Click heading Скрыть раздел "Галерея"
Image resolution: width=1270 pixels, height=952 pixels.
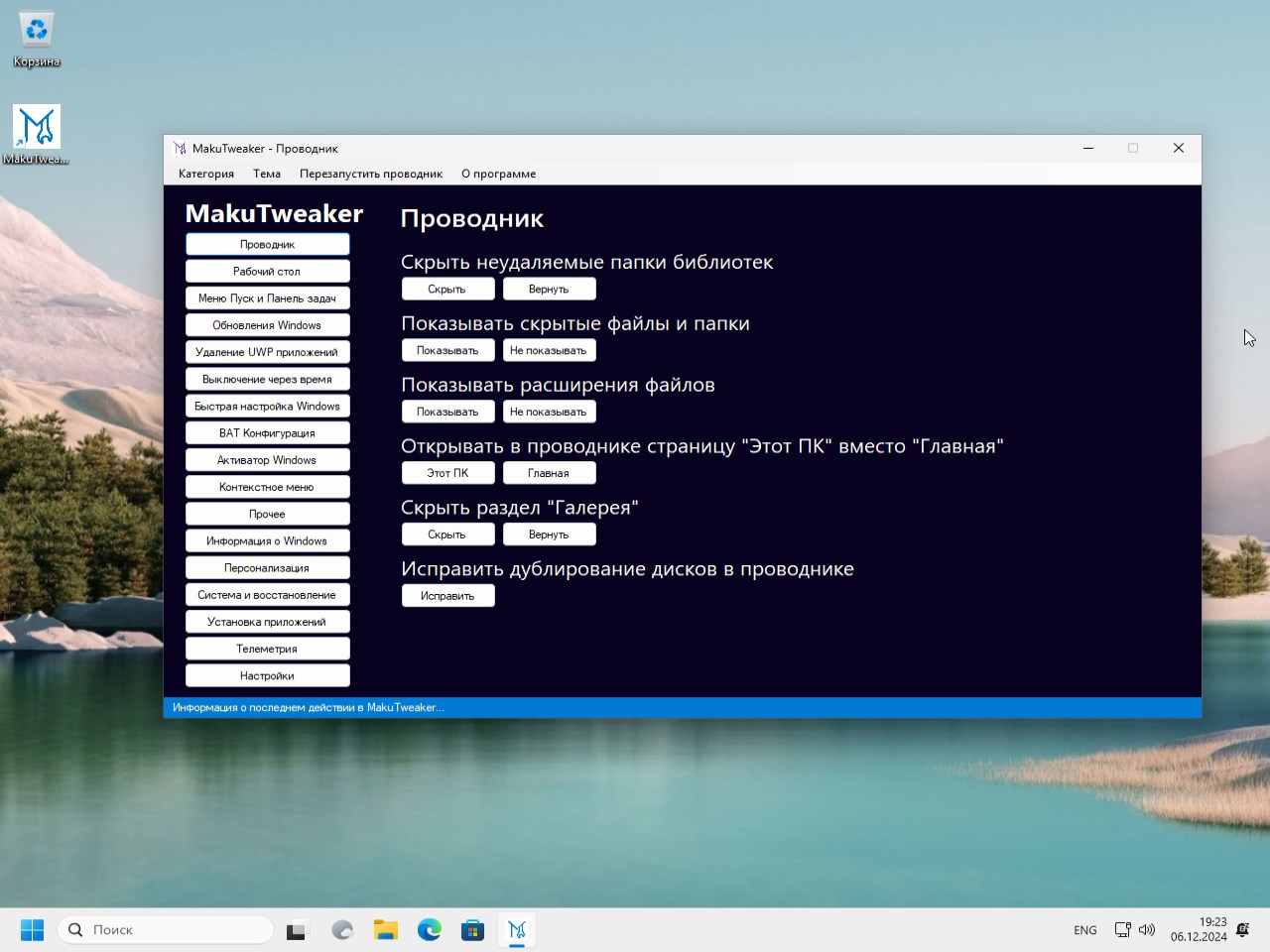click(x=520, y=508)
